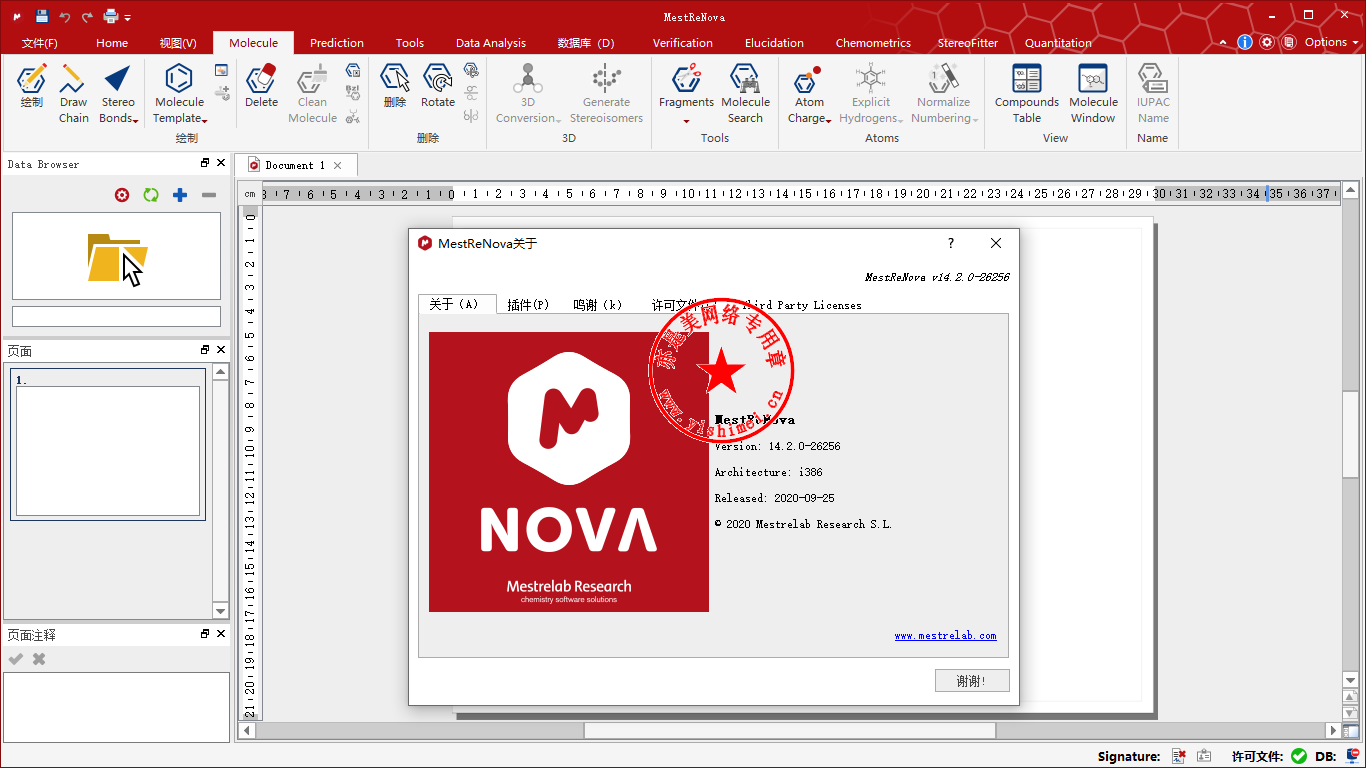Collapse the ribbon with the chevron arrow
The height and width of the screenshot is (768, 1366).
[1224, 43]
